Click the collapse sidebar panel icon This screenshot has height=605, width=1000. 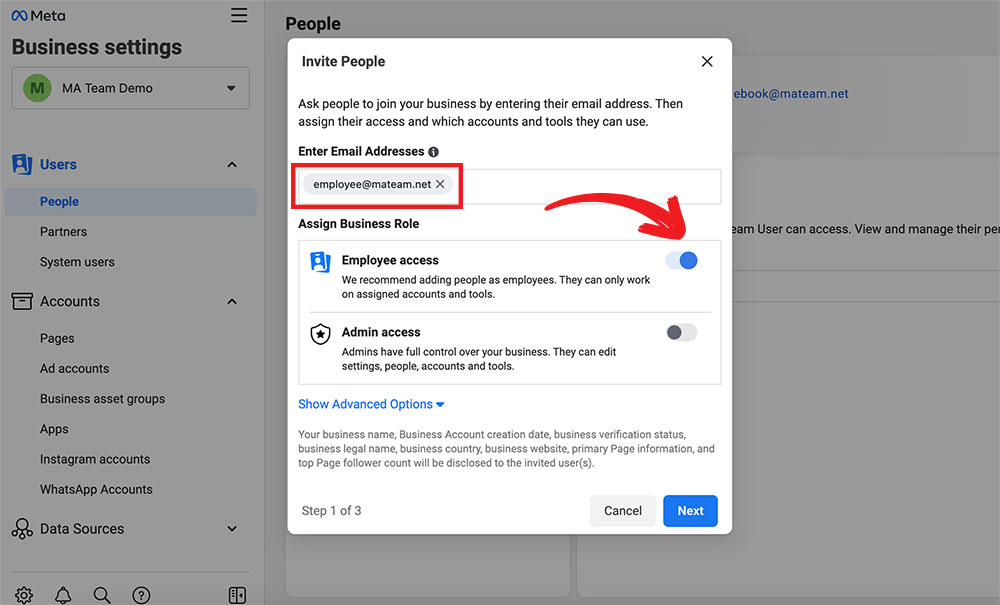tap(237, 595)
